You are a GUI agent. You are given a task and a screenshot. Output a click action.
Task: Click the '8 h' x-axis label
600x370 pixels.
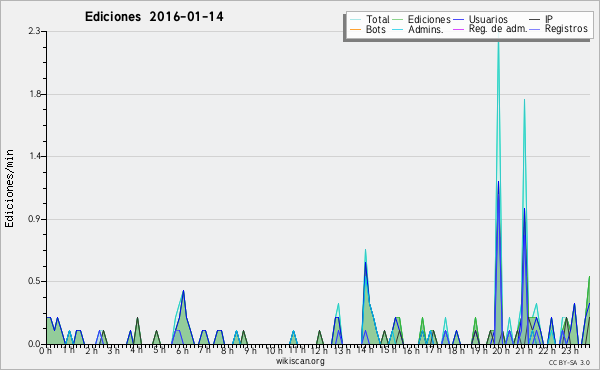[227, 351]
